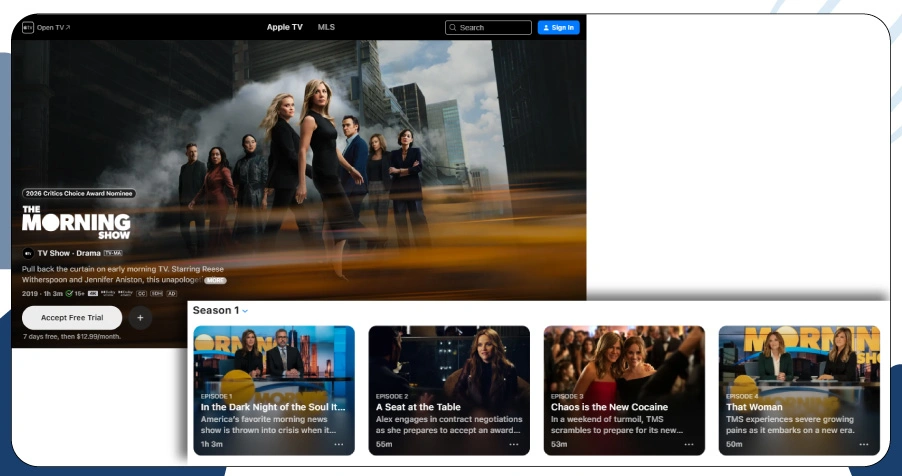Focus the Search input field

coord(492,27)
